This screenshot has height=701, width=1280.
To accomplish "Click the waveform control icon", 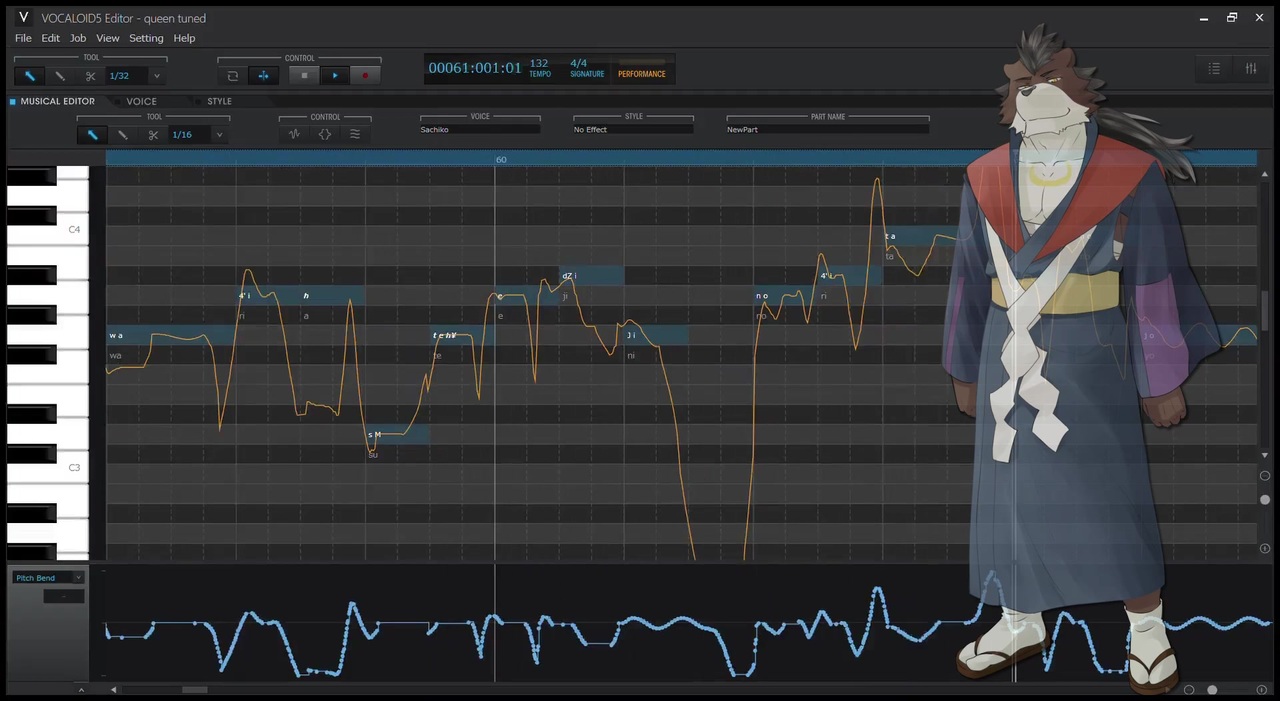I will 294,134.
